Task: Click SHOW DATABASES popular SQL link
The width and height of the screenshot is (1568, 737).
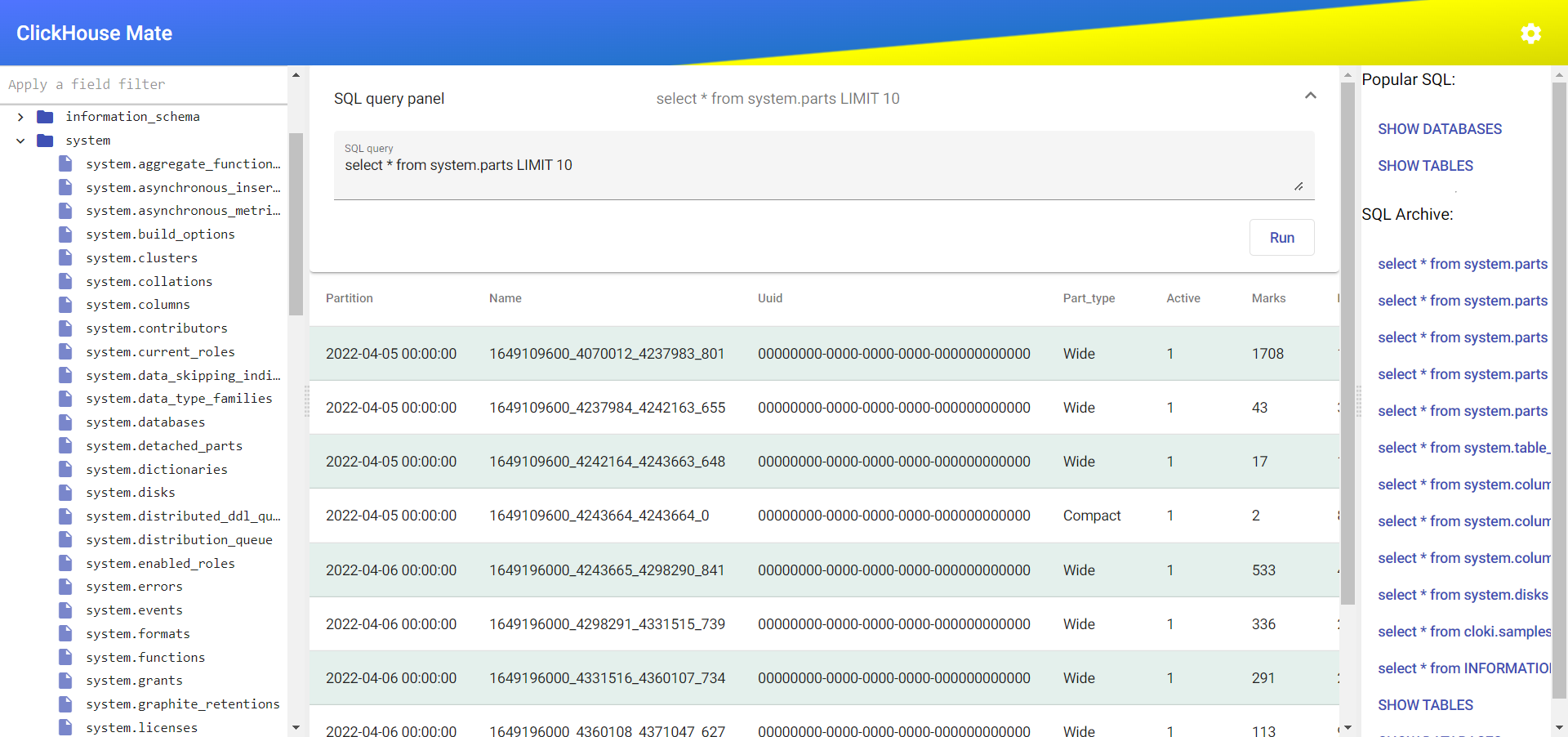Action: [x=1440, y=129]
